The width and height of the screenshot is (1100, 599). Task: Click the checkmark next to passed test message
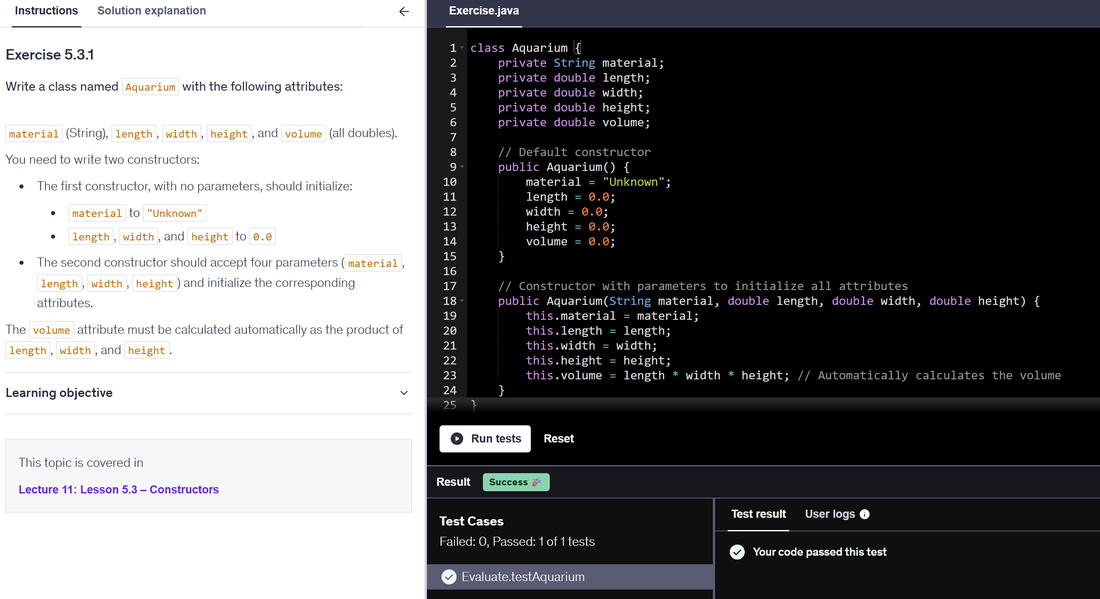736,551
